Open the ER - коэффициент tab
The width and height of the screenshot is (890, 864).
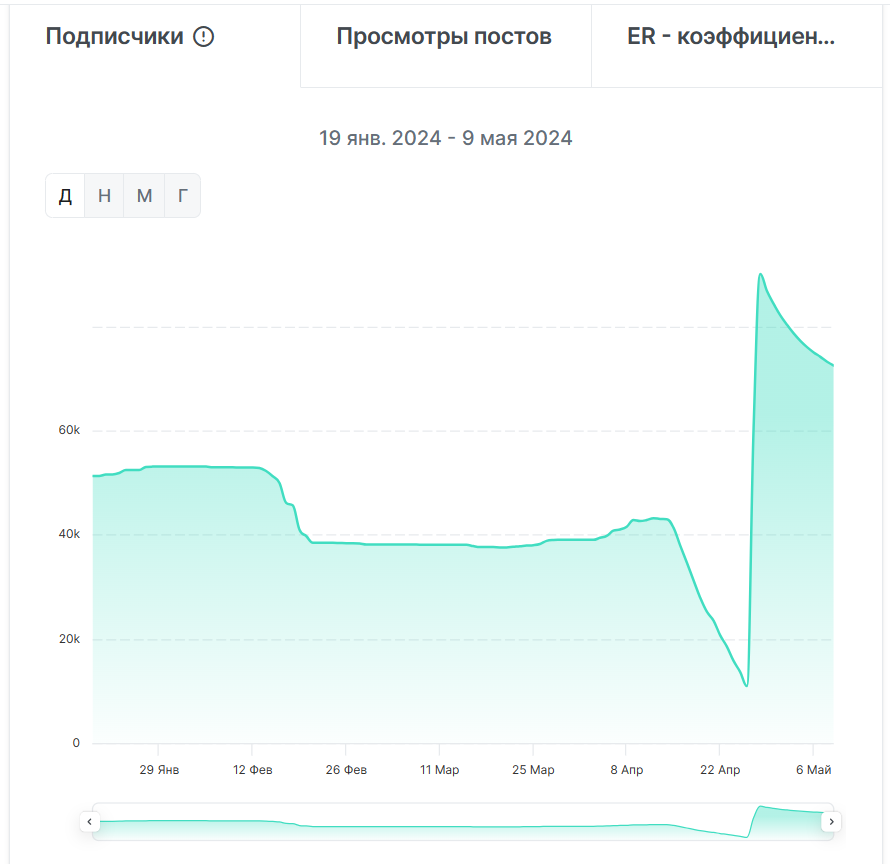click(x=731, y=37)
